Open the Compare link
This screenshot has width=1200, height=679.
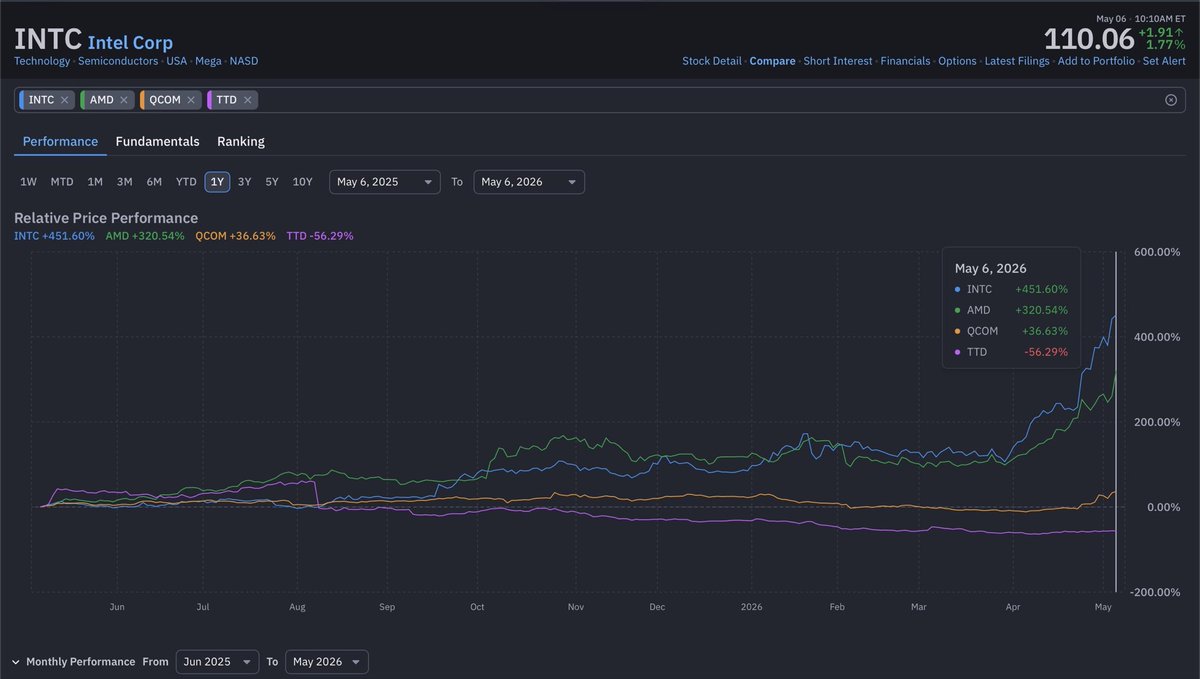click(x=773, y=61)
